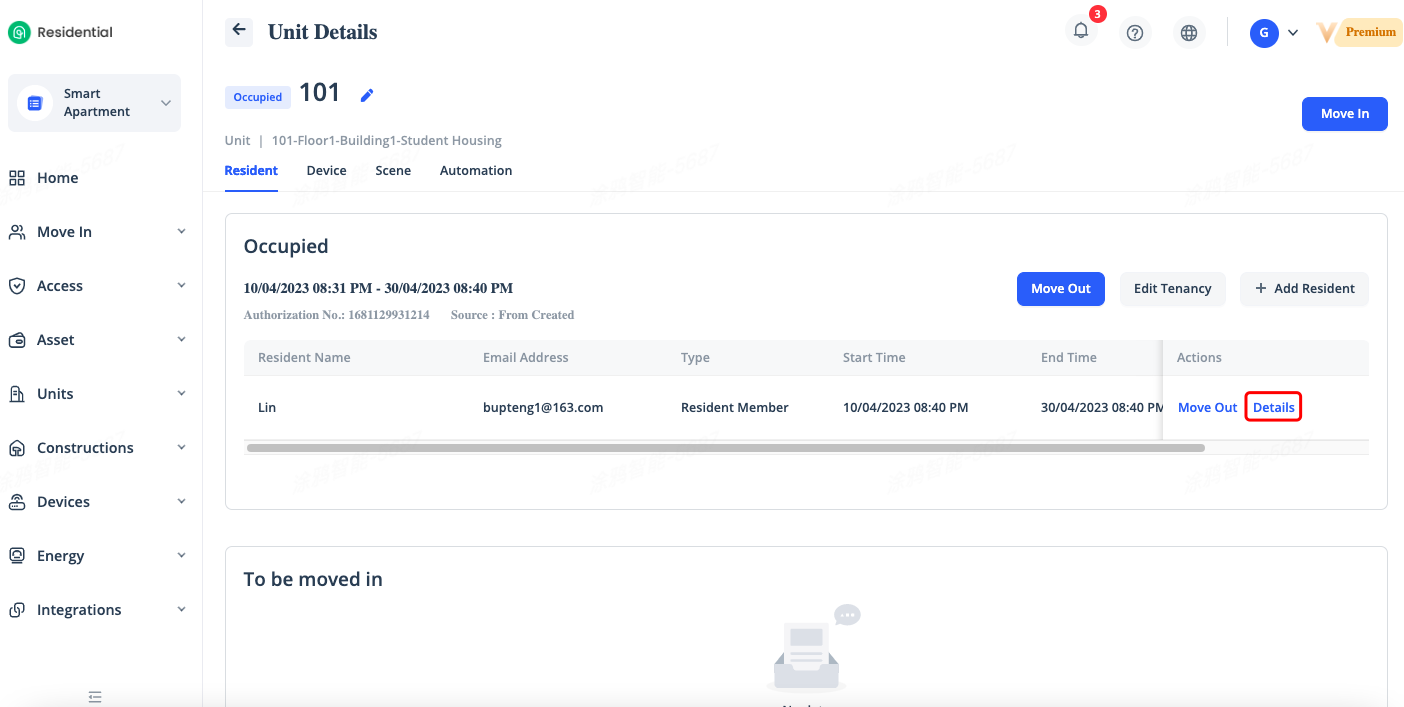Collapse sidebar using bottom toggle icon

95,696
